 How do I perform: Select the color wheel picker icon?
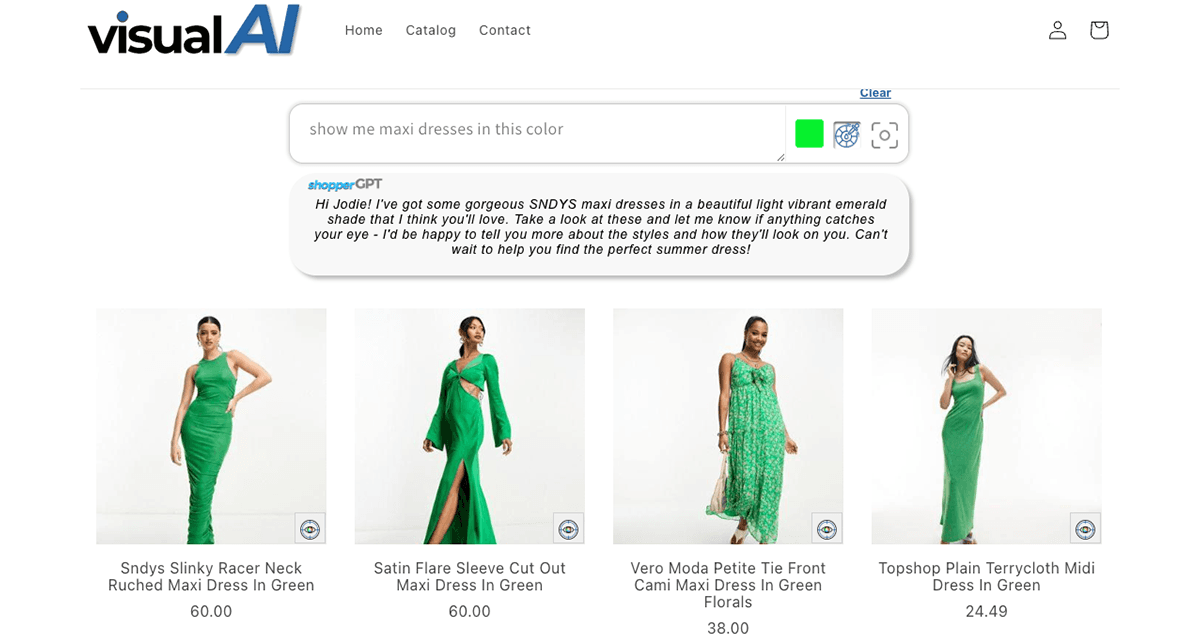click(x=846, y=134)
